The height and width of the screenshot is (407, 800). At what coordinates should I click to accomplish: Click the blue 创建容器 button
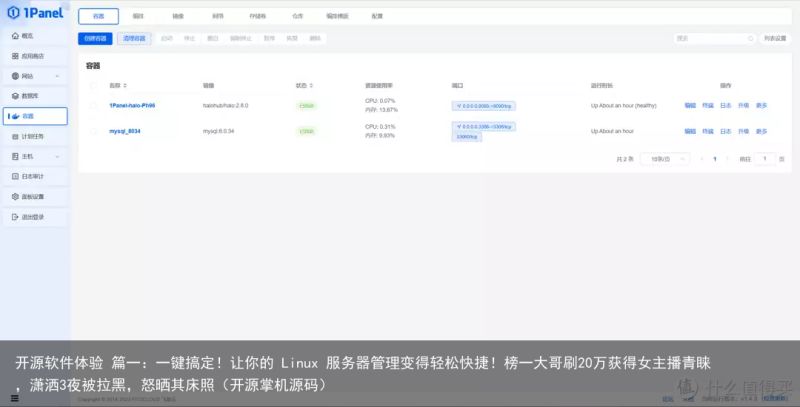(x=95, y=38)
